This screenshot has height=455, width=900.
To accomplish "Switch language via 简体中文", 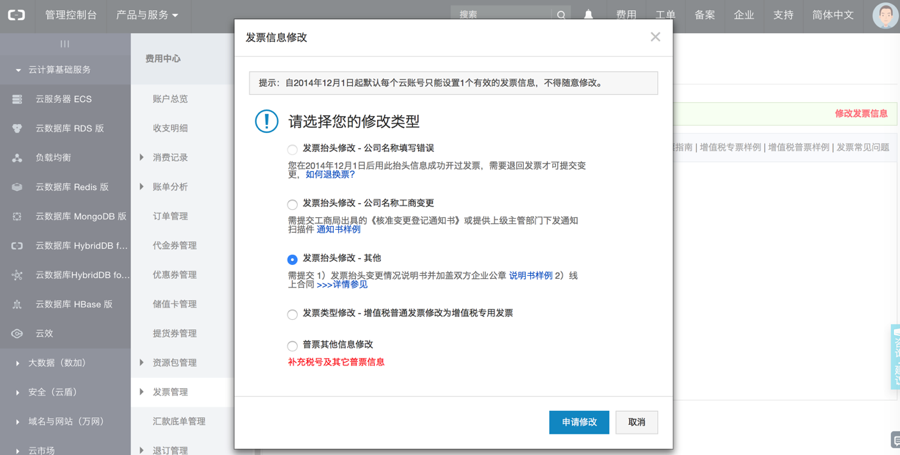I will pos(832,15).
